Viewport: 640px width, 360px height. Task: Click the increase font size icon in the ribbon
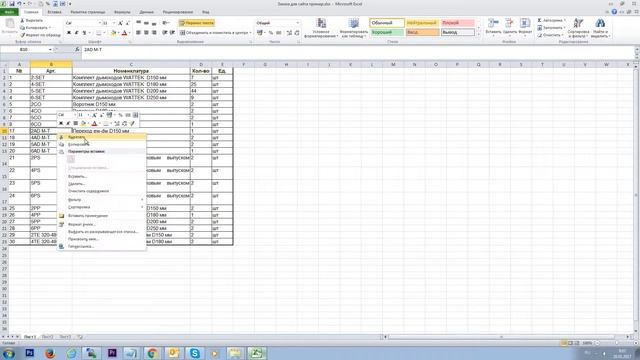120,23
